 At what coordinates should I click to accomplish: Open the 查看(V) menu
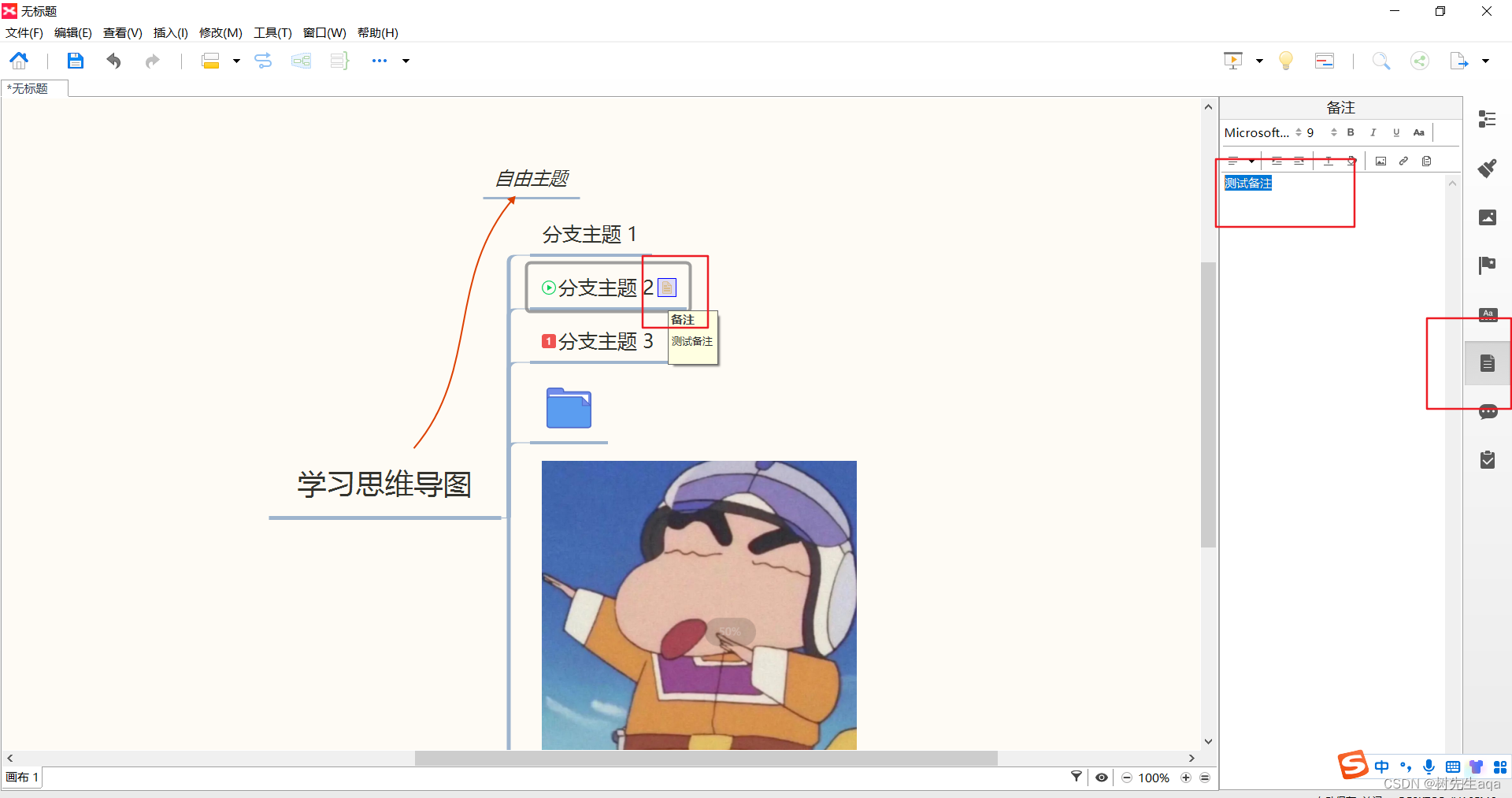[x=122, y=32]
